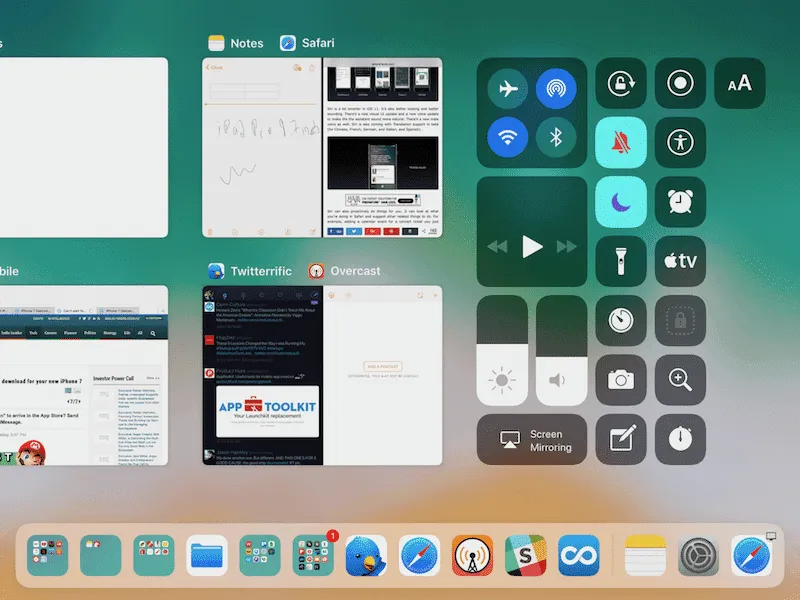Launch Overcast from the dock
Viewport: 800px width, 600px height.
(x=472, y=555)
